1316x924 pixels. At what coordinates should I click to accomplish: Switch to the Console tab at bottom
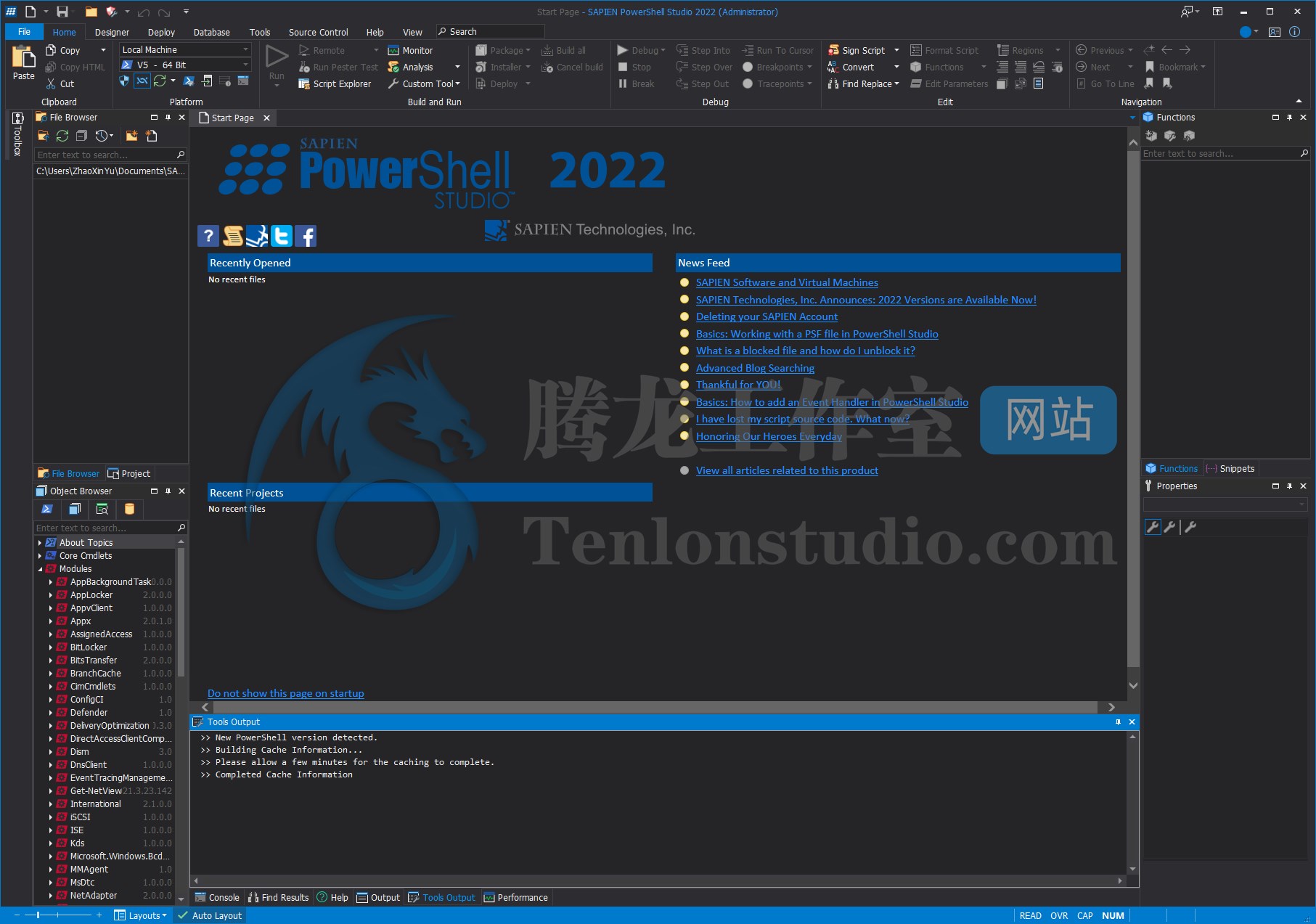[x=216, y=897]
